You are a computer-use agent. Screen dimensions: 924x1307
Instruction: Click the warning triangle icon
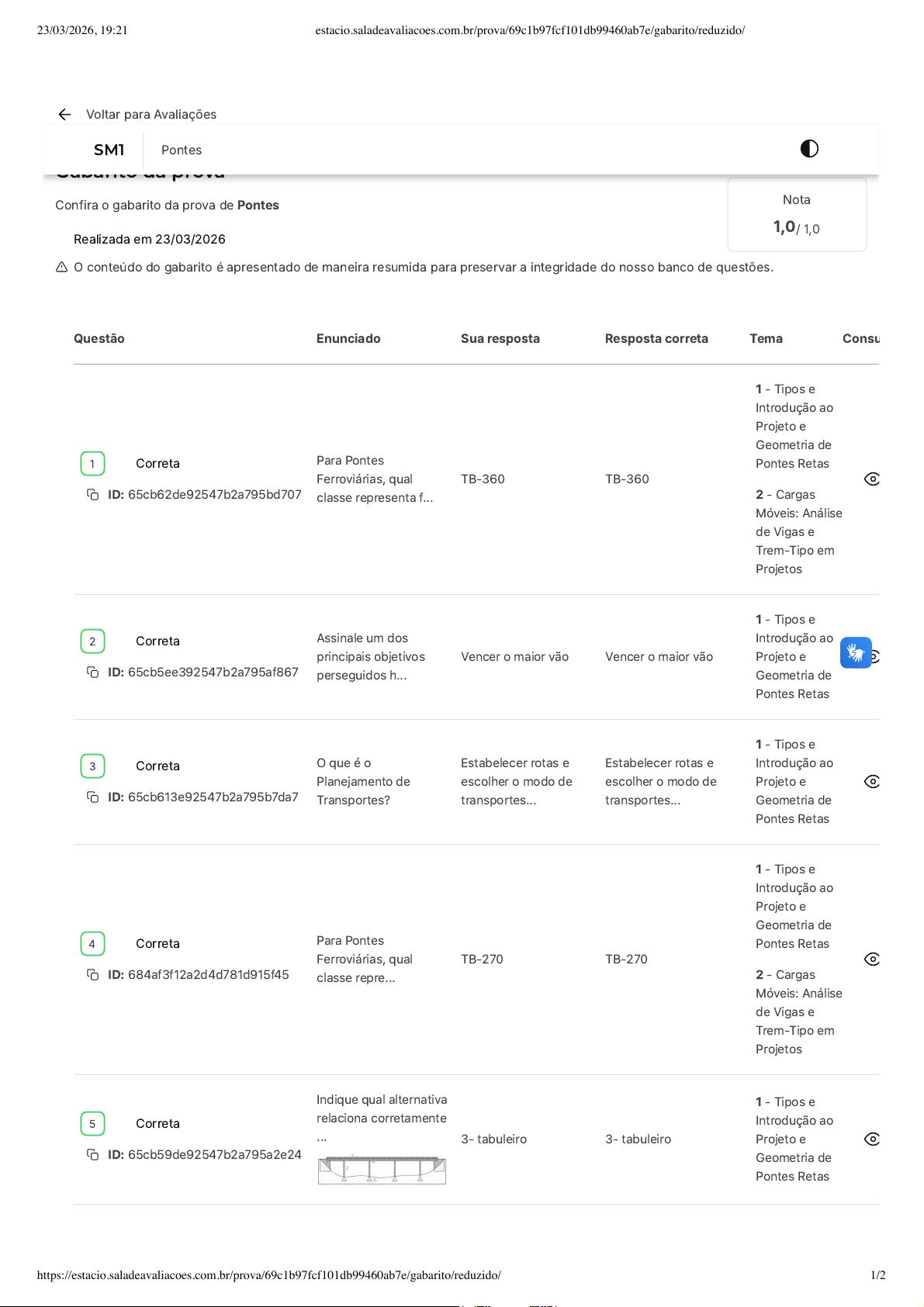[x=62, y=268]
